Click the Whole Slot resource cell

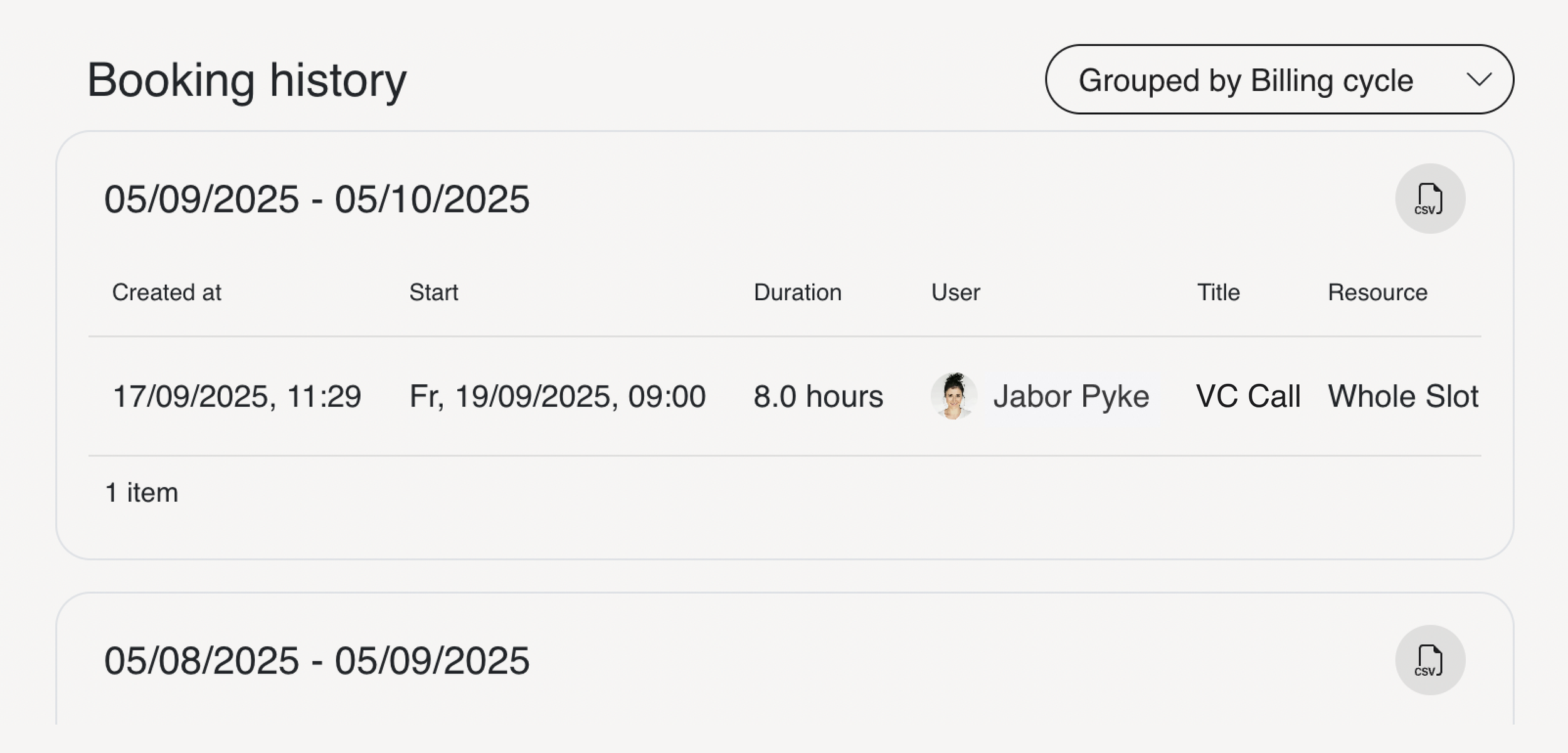[1403, 396]
